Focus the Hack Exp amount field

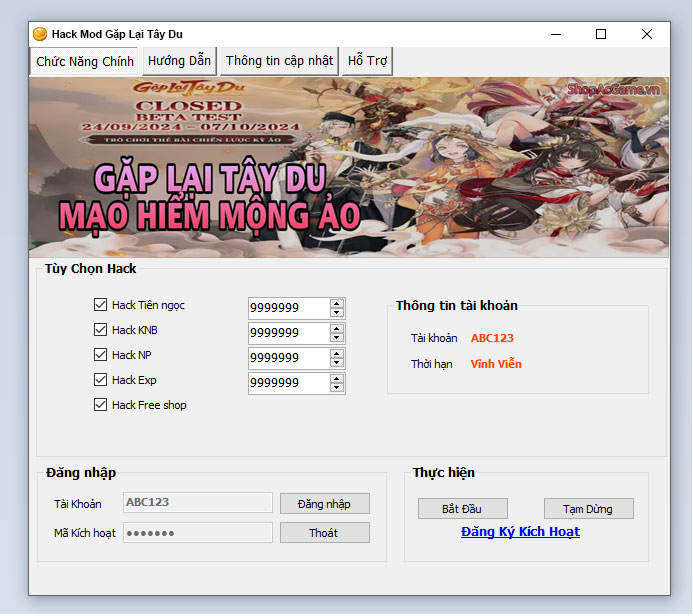(x=289, y=383)
